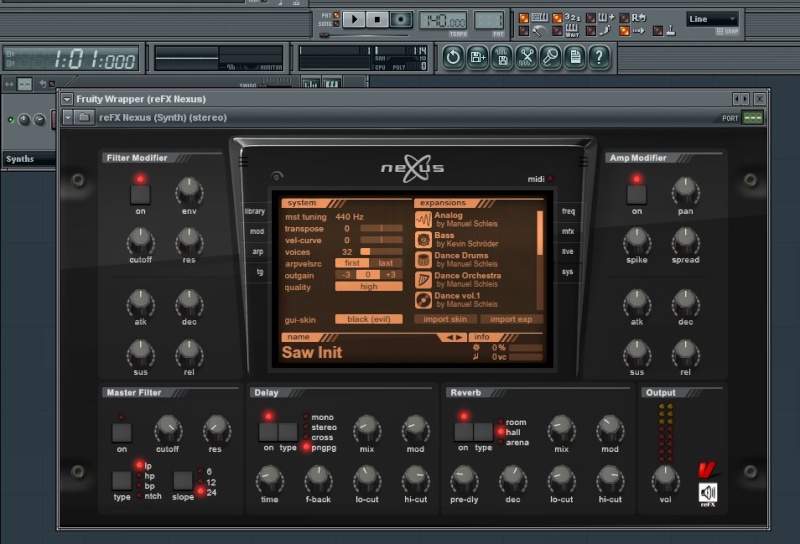Image resolution: width=800 pixels, height=544 pixels.
Task: Click the speaker reFX logo icon
Action: [708, 493]
